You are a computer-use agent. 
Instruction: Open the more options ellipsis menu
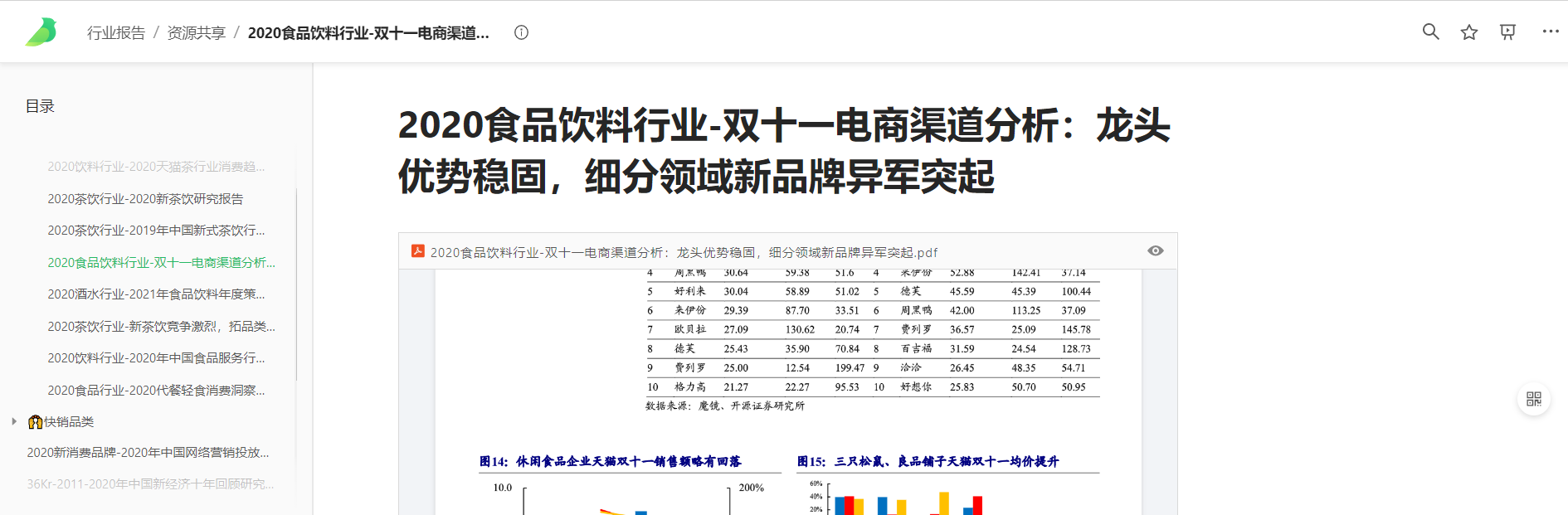pyautogui.click(x=1550, y=32)
